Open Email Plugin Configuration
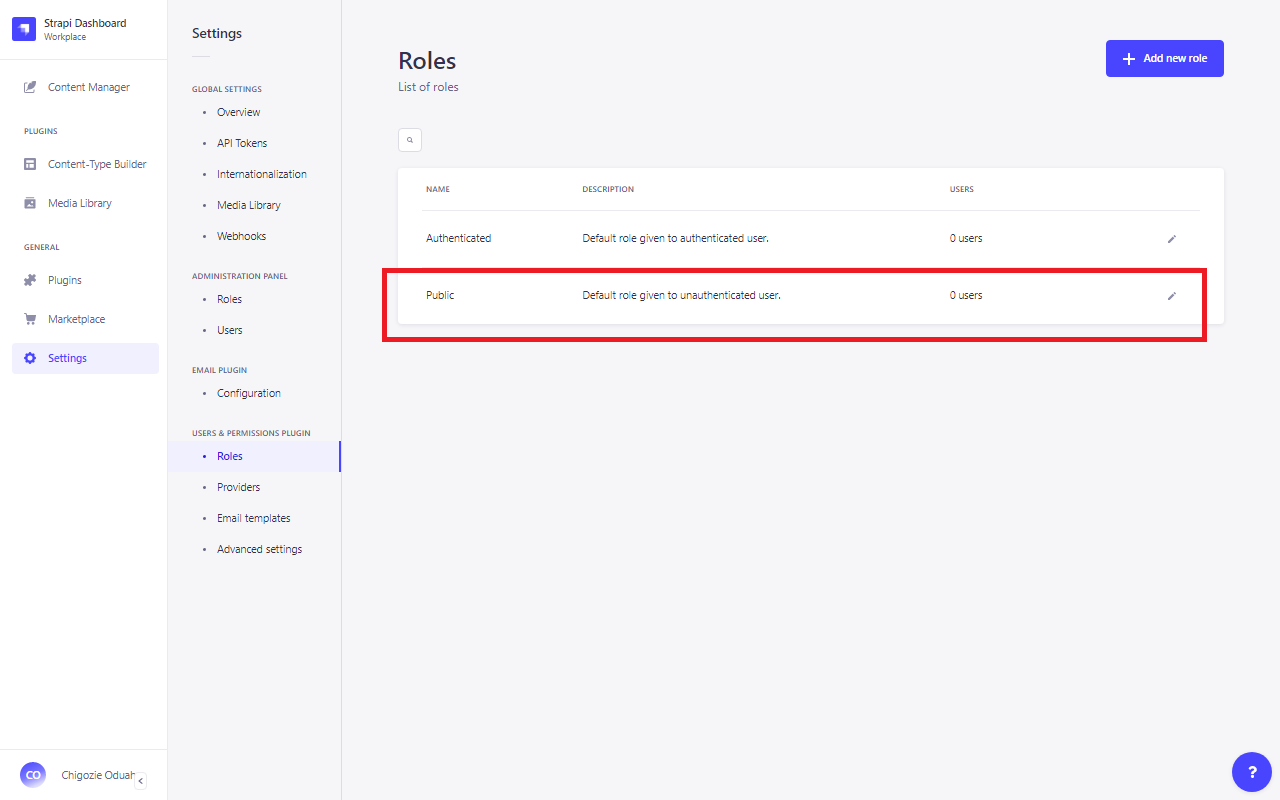1280x800 pixels. (x=248, y=393)
